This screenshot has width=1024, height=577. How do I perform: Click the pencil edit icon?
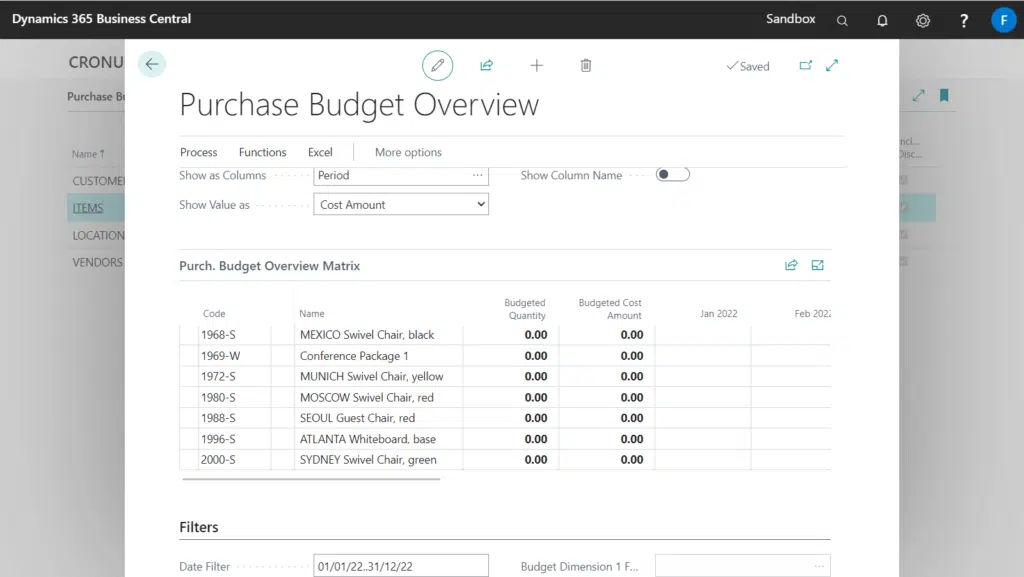437,66
